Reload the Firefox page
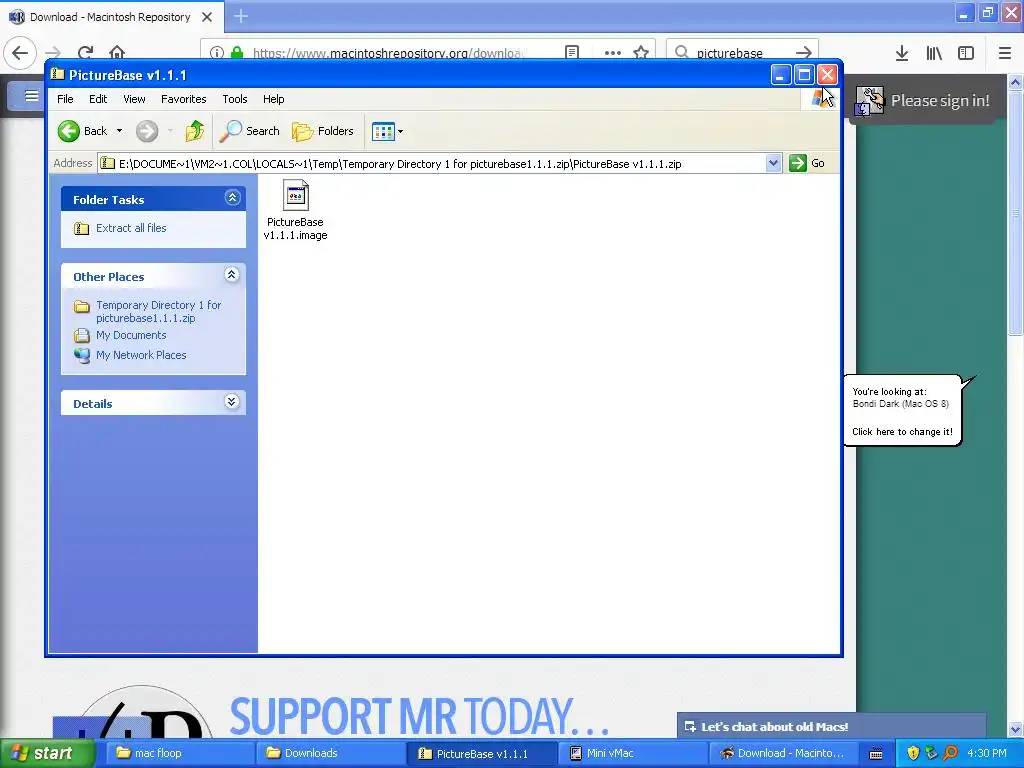The image size is (1024, 768). pyautogui.click(x=85, y=52)
